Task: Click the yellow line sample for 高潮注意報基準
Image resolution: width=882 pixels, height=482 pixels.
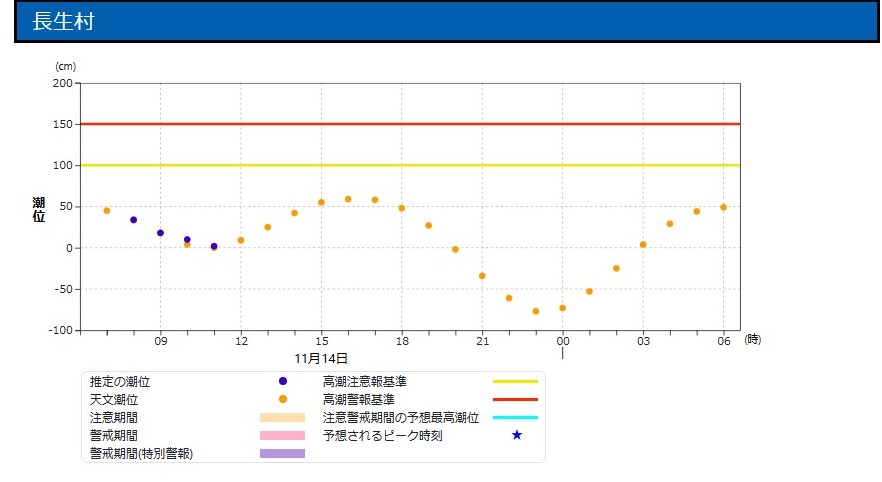Action: tap(515, 381)
